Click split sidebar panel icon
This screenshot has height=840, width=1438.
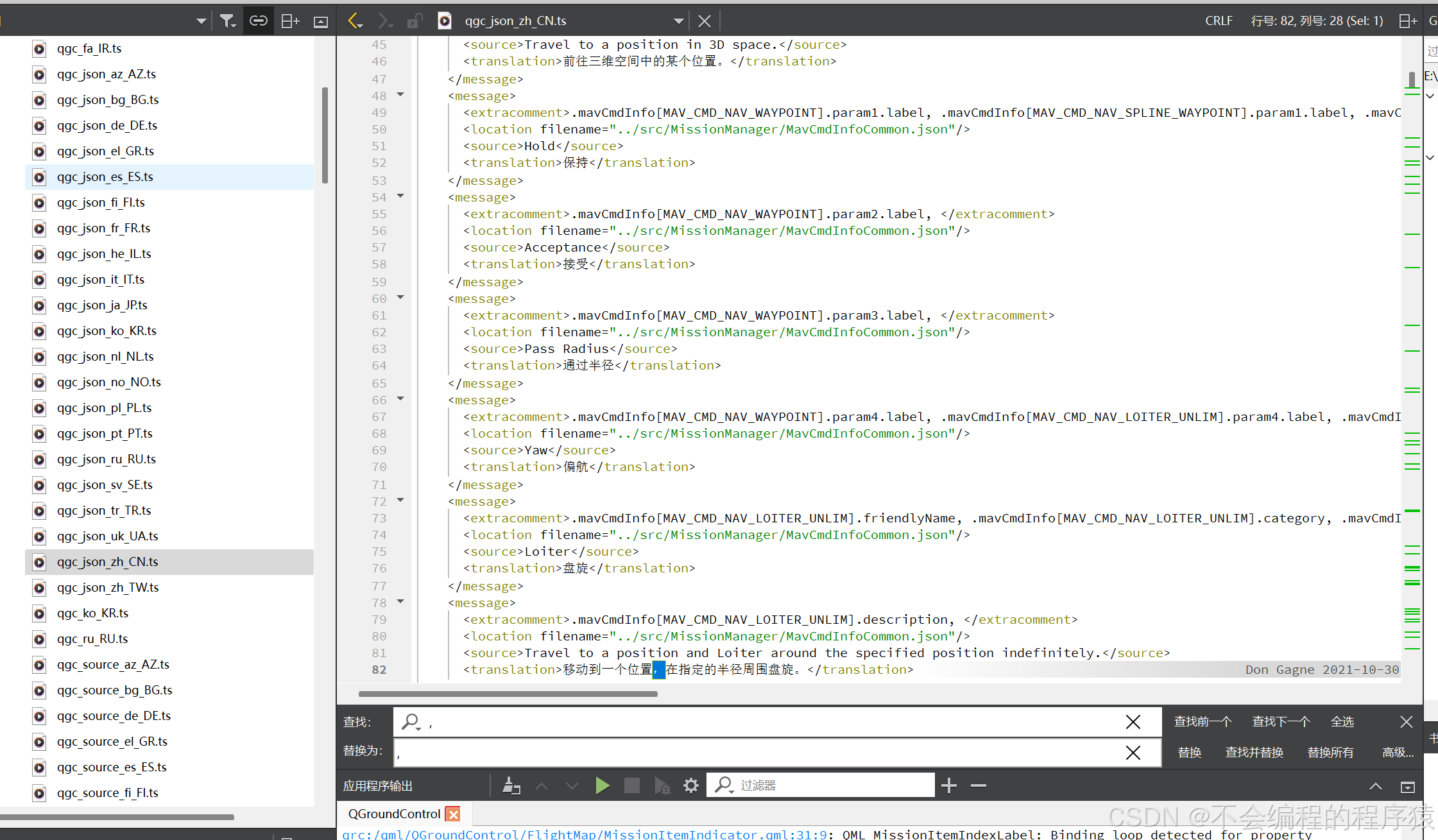pyautogui.click(x=290, y=21)
